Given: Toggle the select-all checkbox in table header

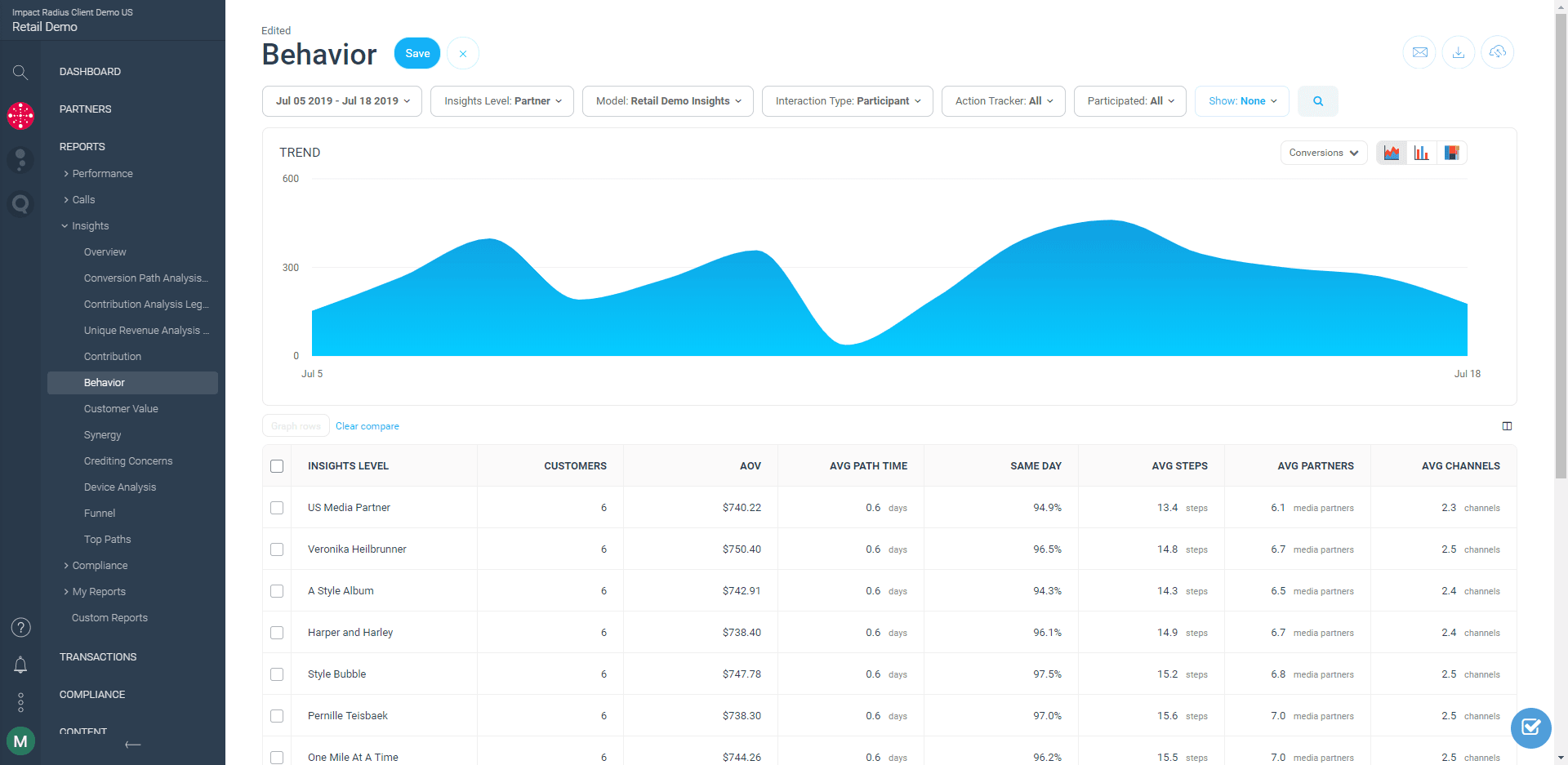Looking at the screenshot, I should 277,466.
